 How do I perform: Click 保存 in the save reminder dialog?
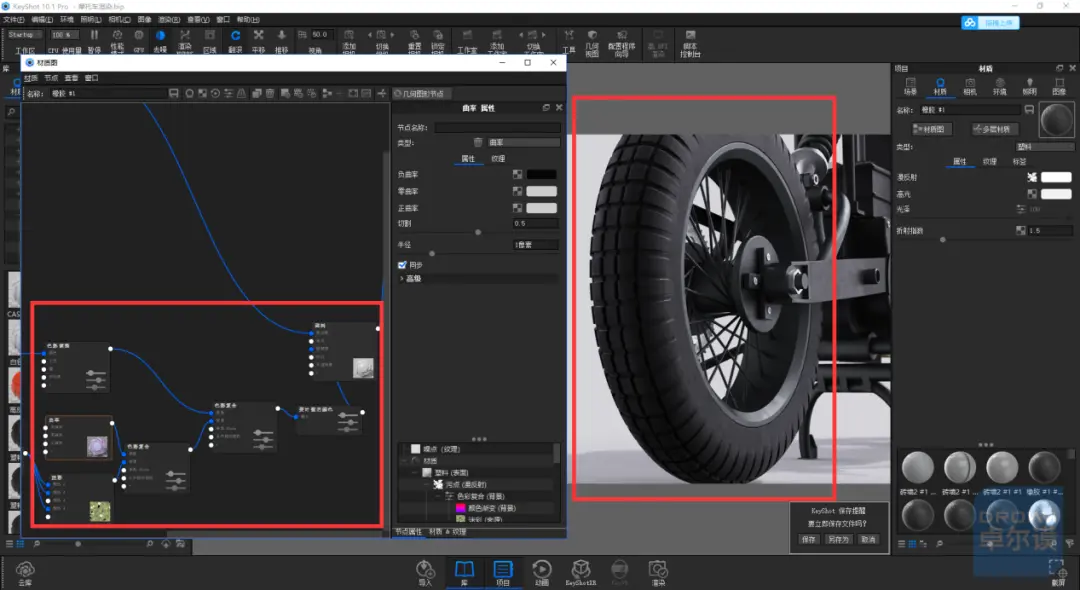tap(809, 540)
